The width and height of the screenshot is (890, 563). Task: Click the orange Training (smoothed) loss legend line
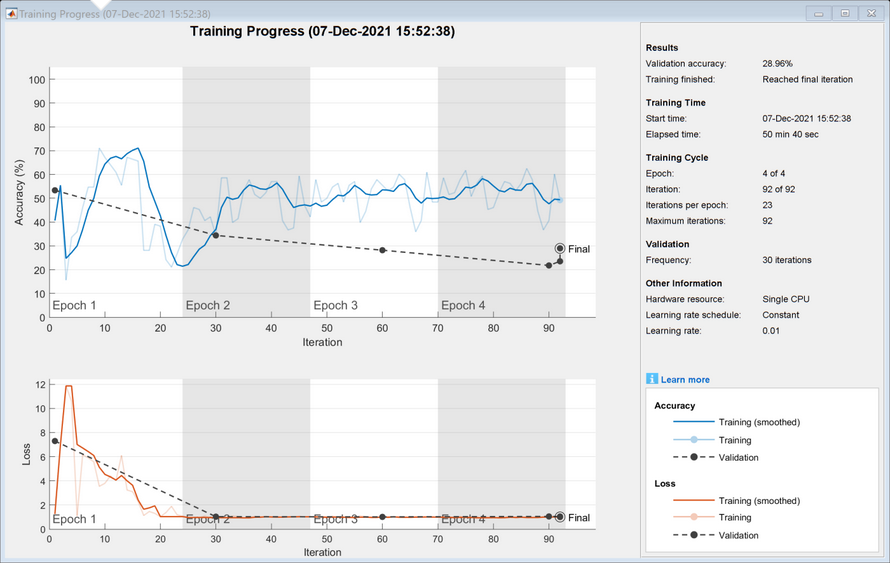tap(694, 501)
